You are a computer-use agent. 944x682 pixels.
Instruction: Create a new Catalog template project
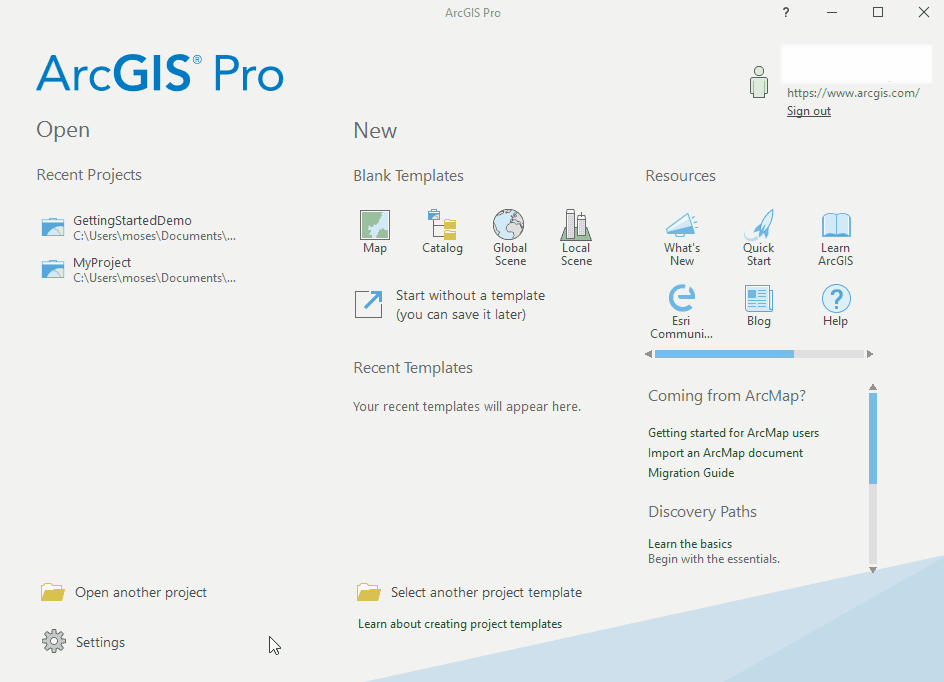442,232
